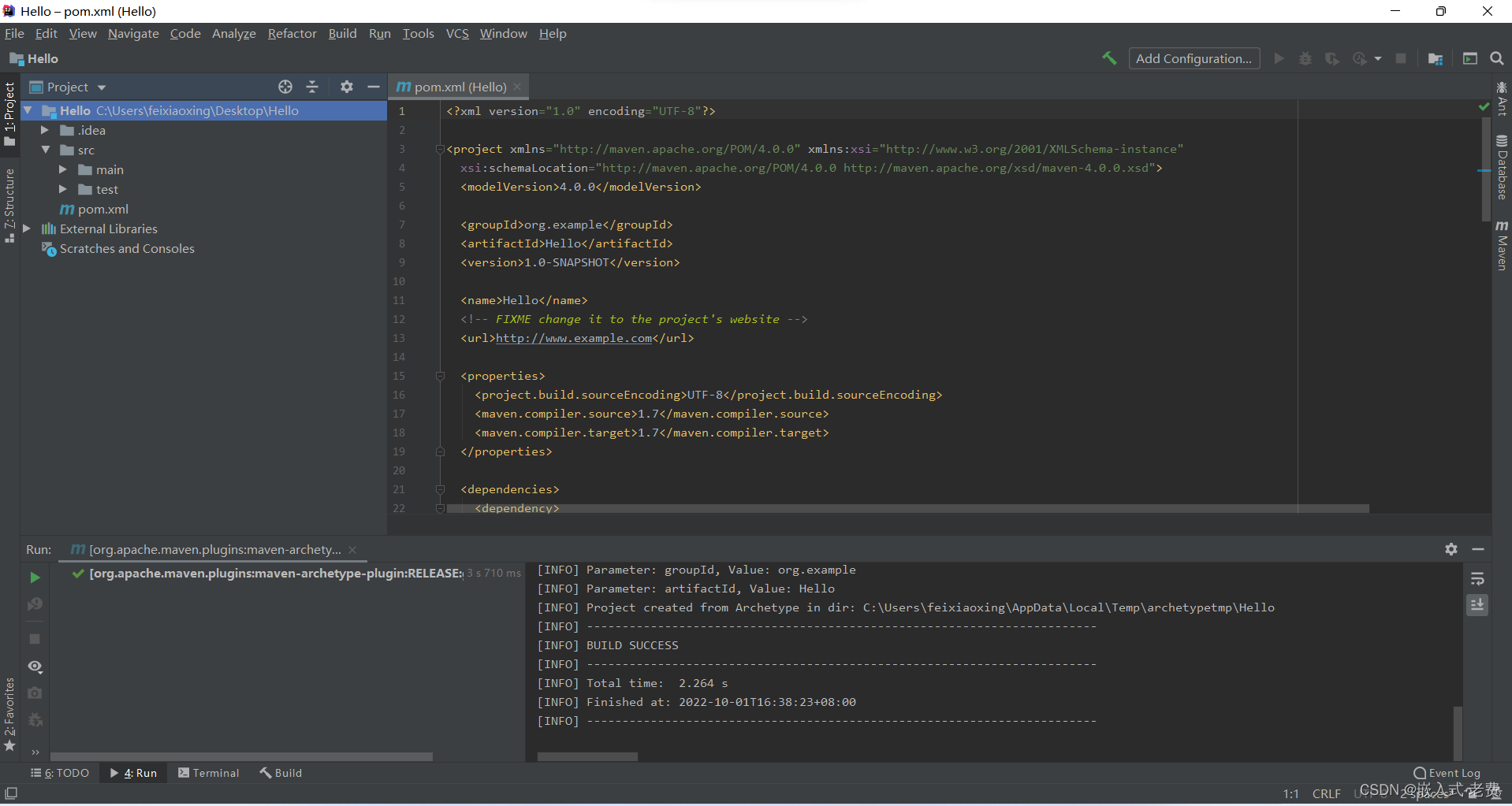Open the VCS menu
This screenshot has width=1512, height=806.
pos(457,33)
